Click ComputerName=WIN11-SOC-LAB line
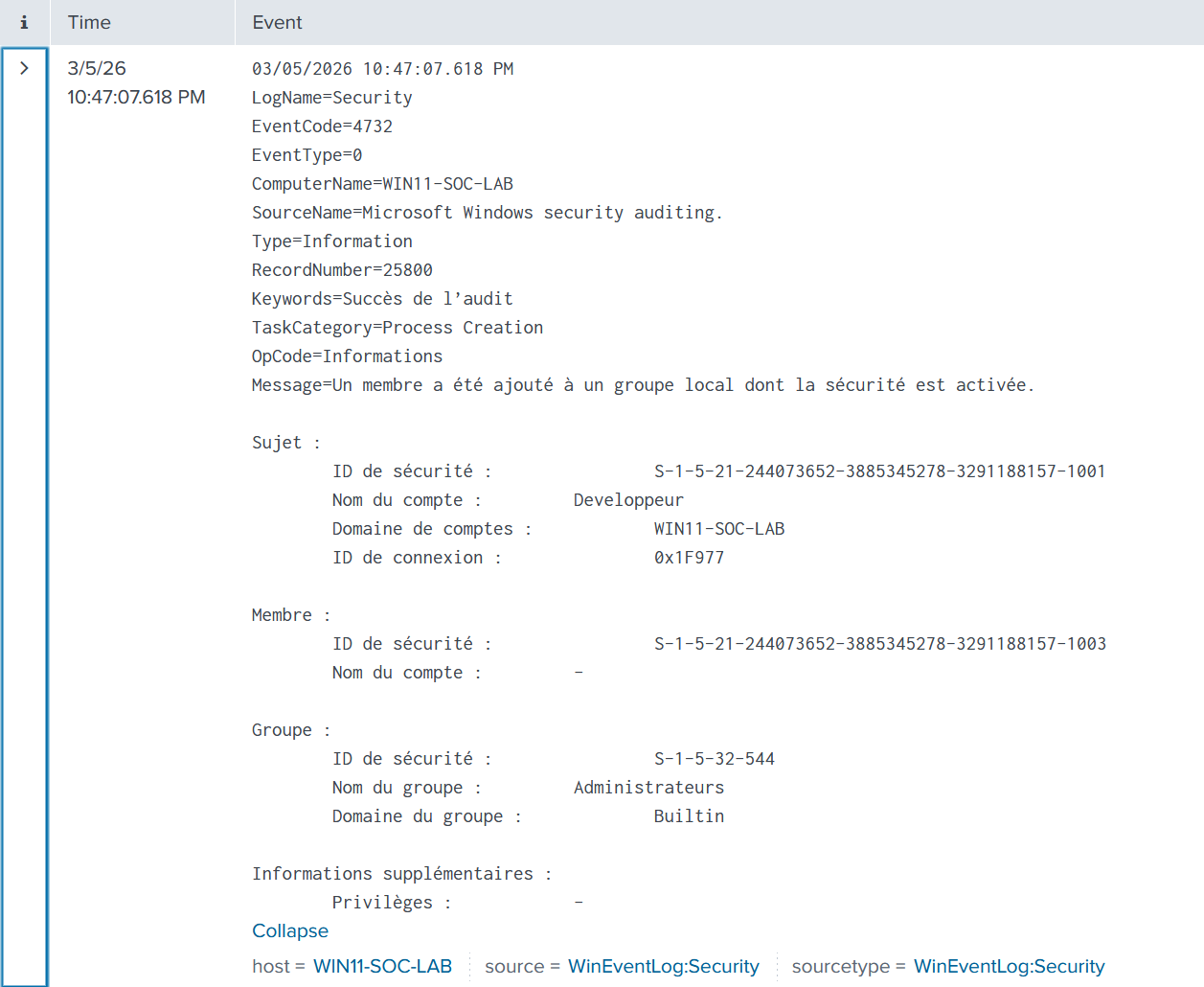This screenshot has height=987, width=1204. click(x=382, y=184)
